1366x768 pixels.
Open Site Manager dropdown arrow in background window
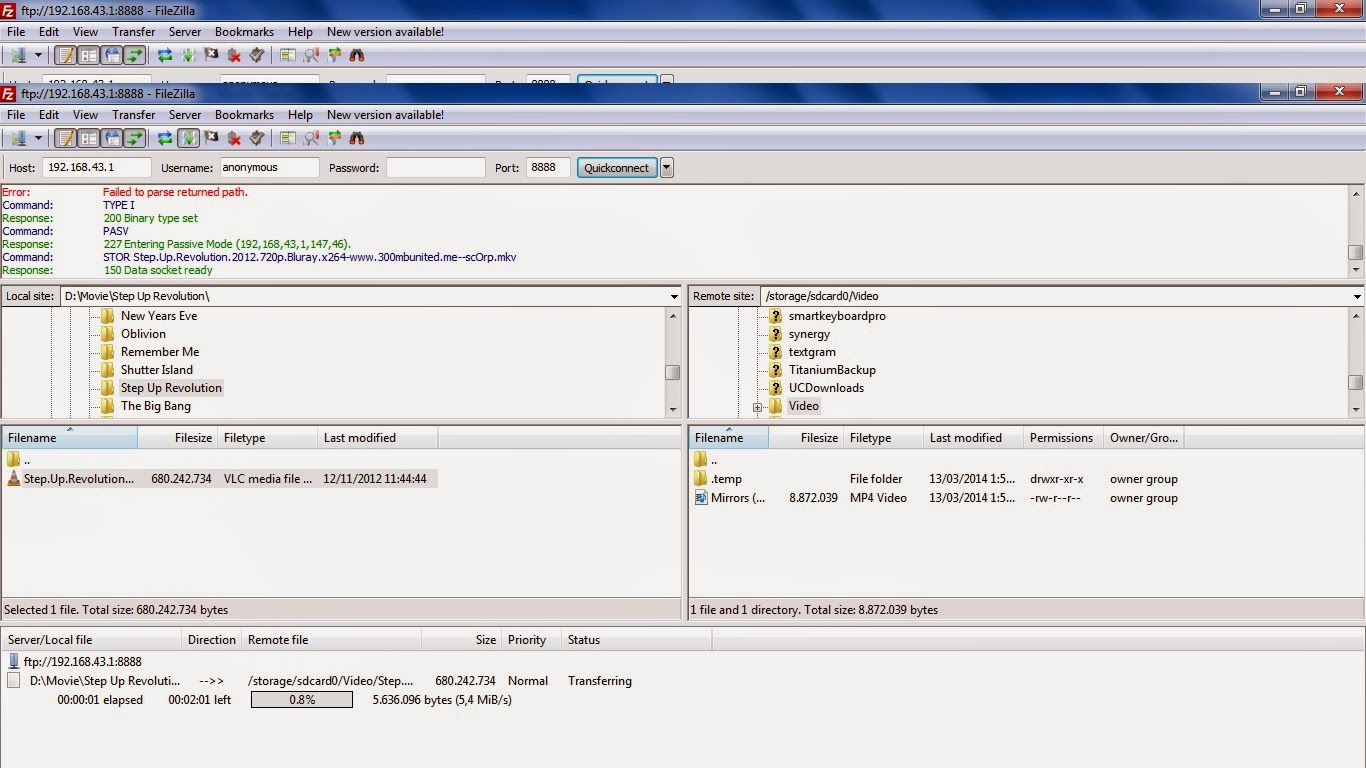coord(38,55)
